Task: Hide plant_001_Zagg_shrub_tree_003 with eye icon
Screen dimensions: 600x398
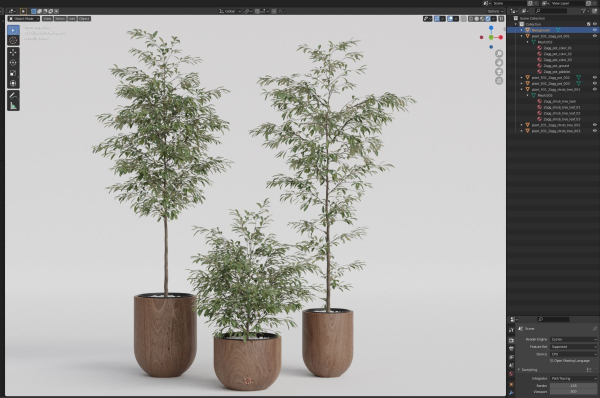Action: point(595,131)
